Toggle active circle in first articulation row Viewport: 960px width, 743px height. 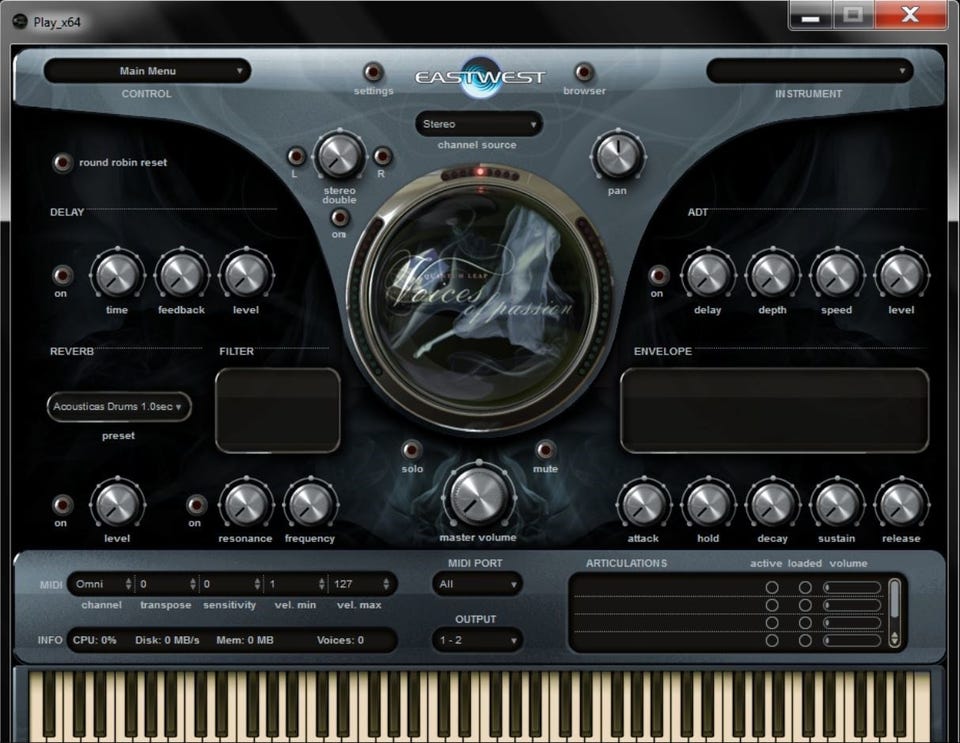click(x=772, y=588)
